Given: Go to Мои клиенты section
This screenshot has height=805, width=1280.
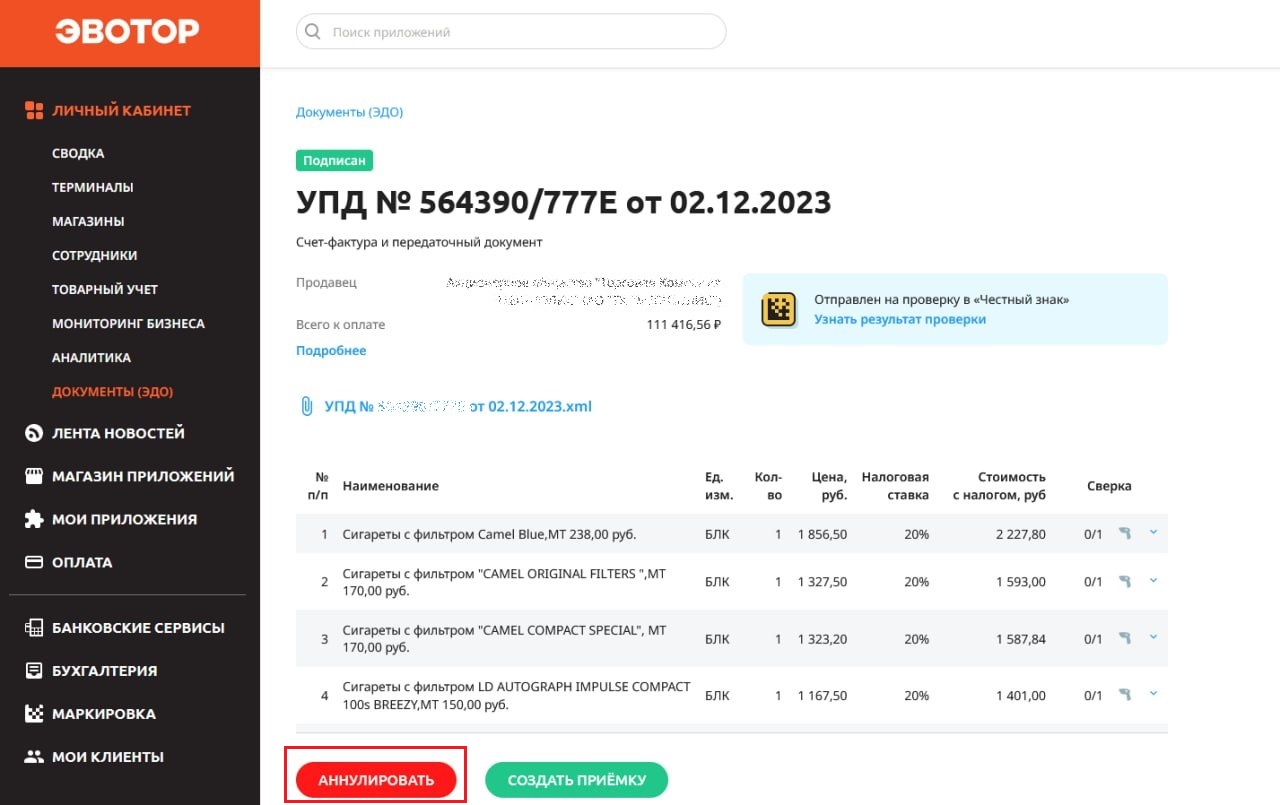Looking at the screenshot, I should click(x=108, y=757).
